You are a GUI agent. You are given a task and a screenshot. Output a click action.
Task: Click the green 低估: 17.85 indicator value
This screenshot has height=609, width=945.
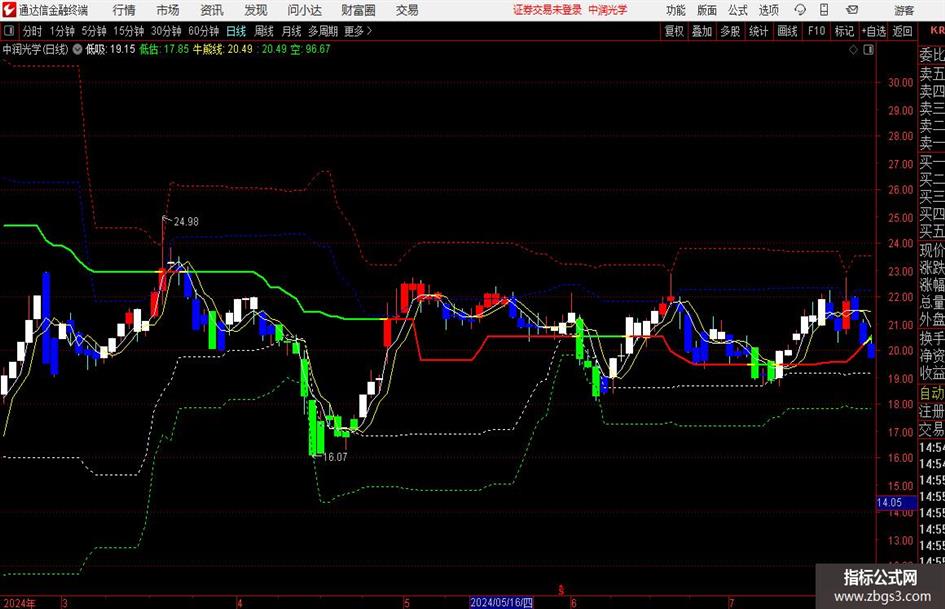pyautogui.click(x=165, y=49)
